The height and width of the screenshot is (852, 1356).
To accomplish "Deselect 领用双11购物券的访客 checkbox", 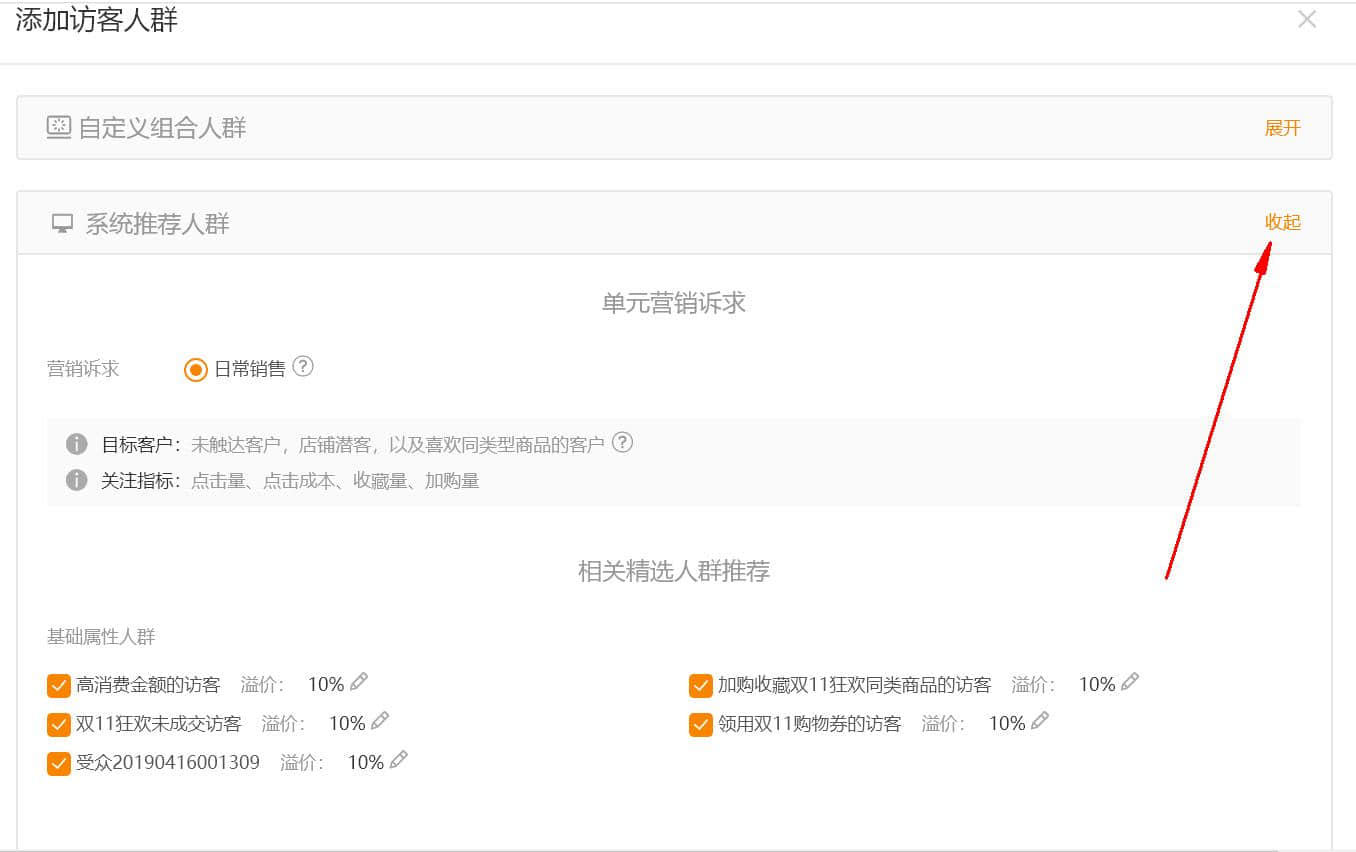I will [x=701, y=724].
